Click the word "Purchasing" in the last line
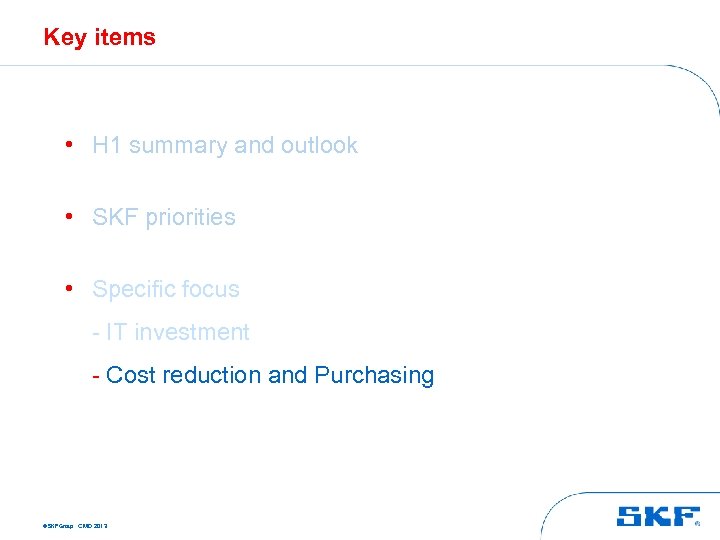 click(x=374, y=376)
